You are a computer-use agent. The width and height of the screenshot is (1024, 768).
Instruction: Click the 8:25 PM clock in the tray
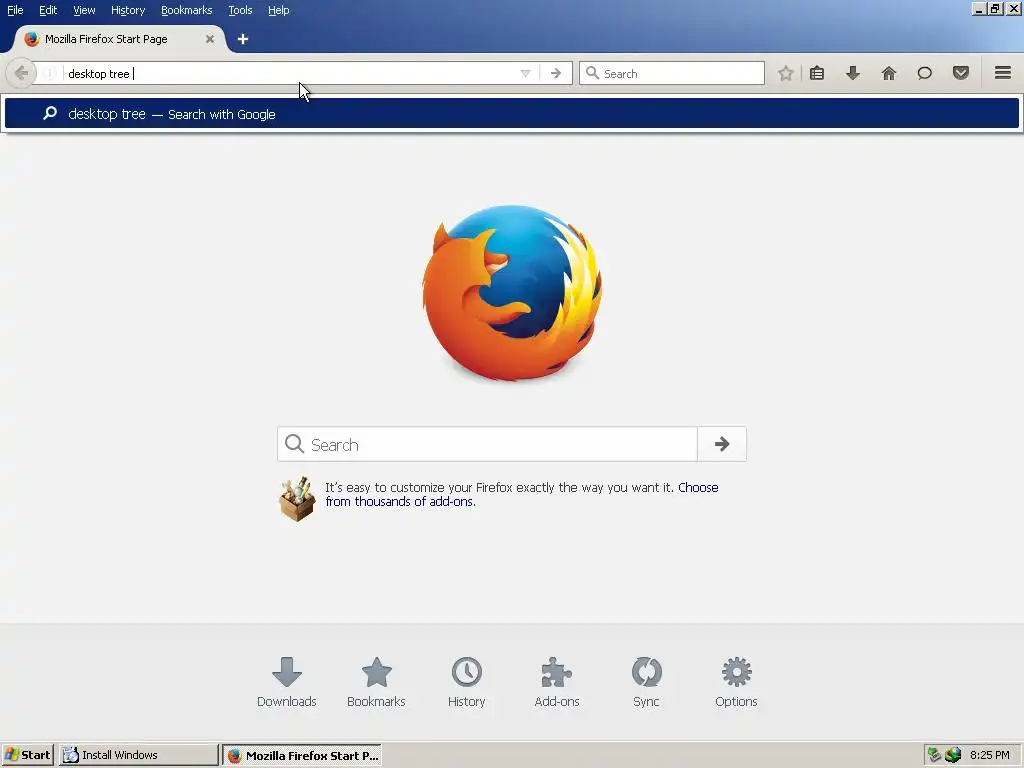pyautogui.click(x=989, y=755)
